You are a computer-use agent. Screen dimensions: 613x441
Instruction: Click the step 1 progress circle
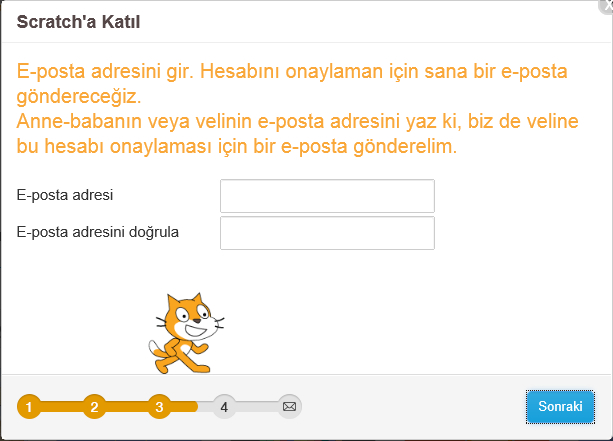[x=29, y=407]
